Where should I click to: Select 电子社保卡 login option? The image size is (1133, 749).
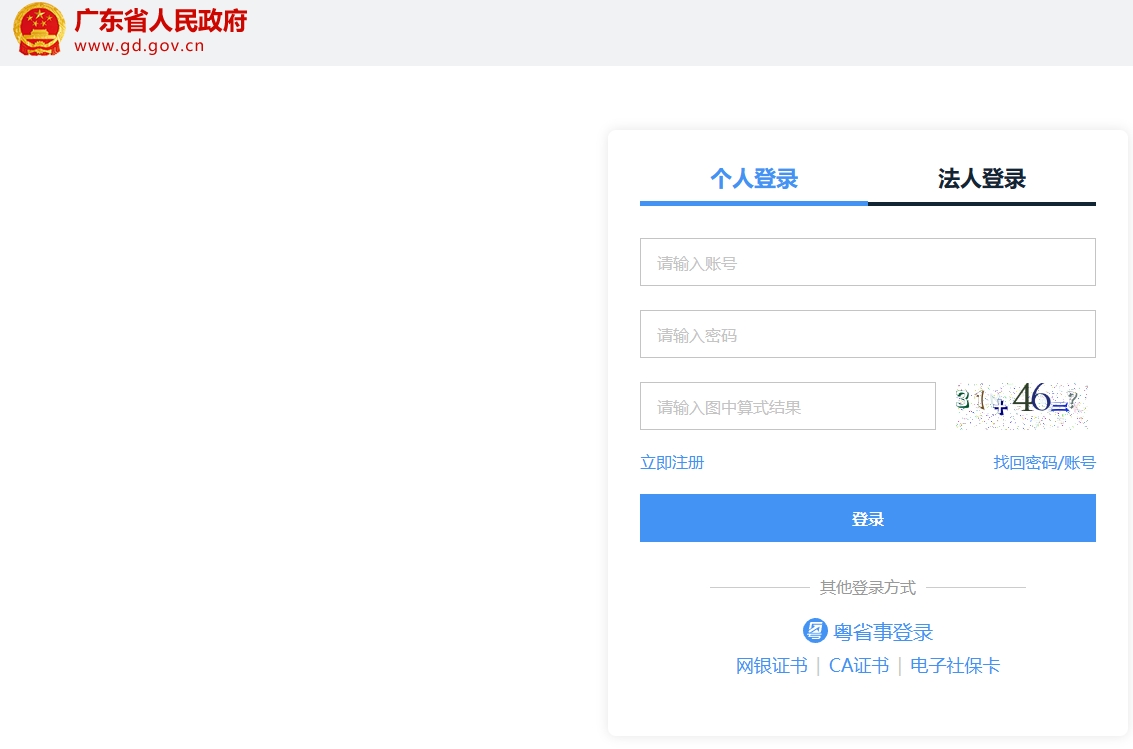tap(955, 665)
